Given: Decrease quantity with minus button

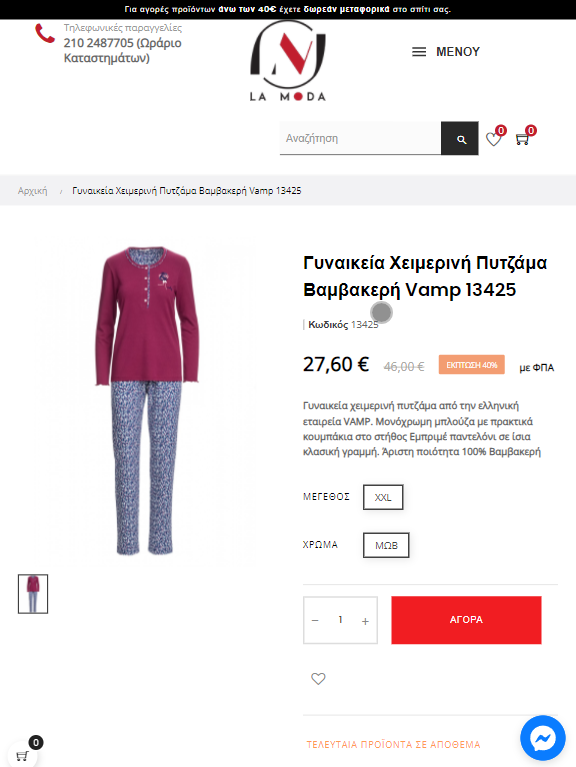Looking at the screenshot, I should tap(315, 620).
